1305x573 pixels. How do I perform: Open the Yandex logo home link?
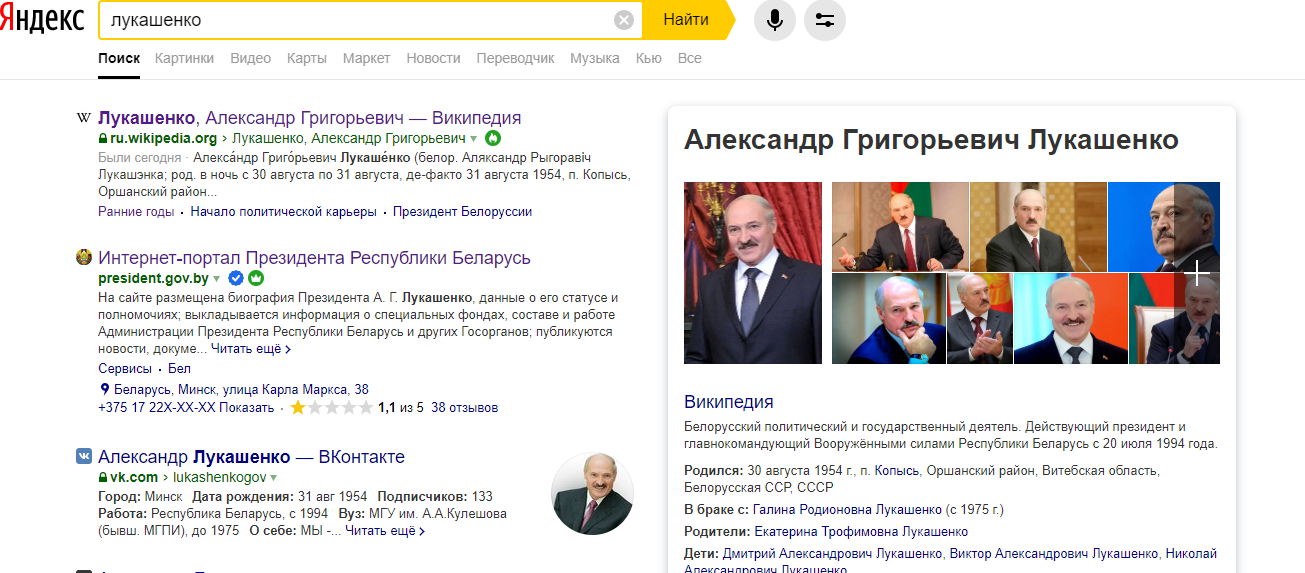coord(43,20)
